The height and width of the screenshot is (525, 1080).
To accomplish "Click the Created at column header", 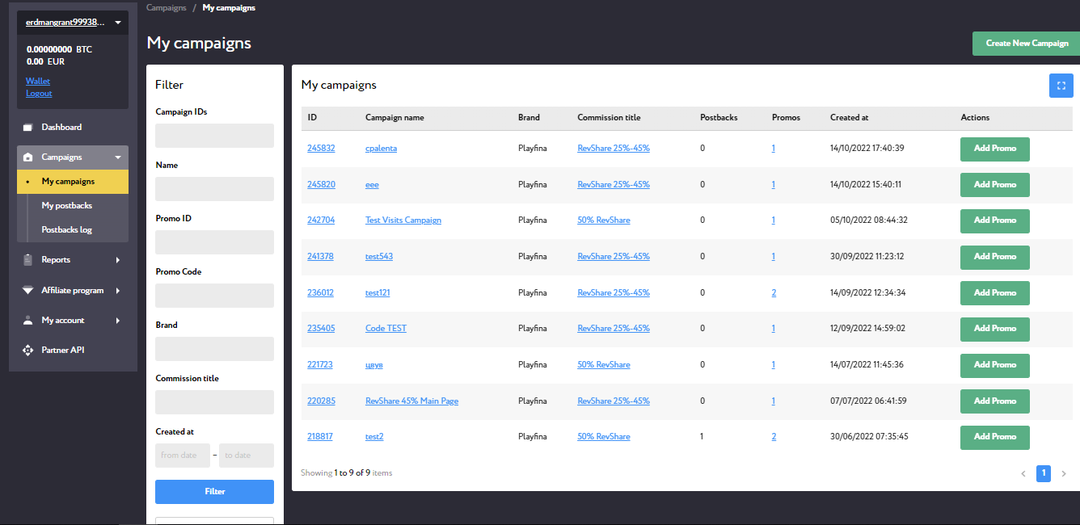I will 849,118.
